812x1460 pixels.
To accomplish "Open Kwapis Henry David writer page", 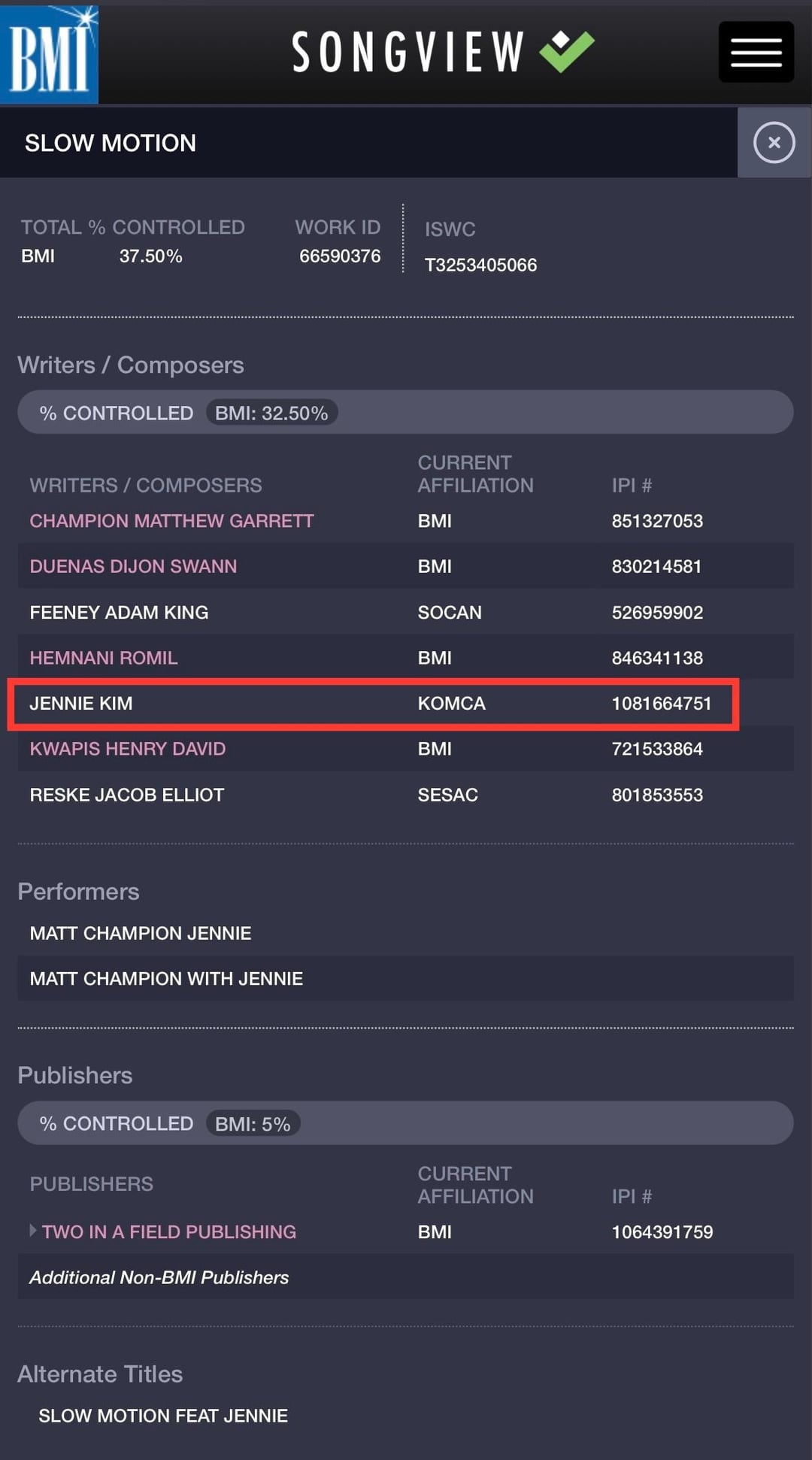I will pos(128,749).
